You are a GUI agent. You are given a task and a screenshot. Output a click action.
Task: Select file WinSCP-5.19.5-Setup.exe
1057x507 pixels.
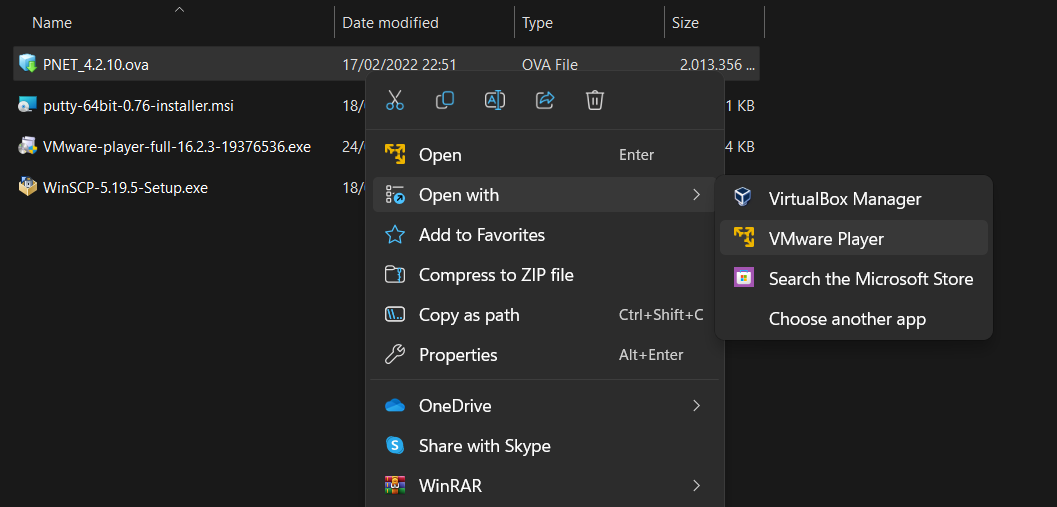pos(125,187)
